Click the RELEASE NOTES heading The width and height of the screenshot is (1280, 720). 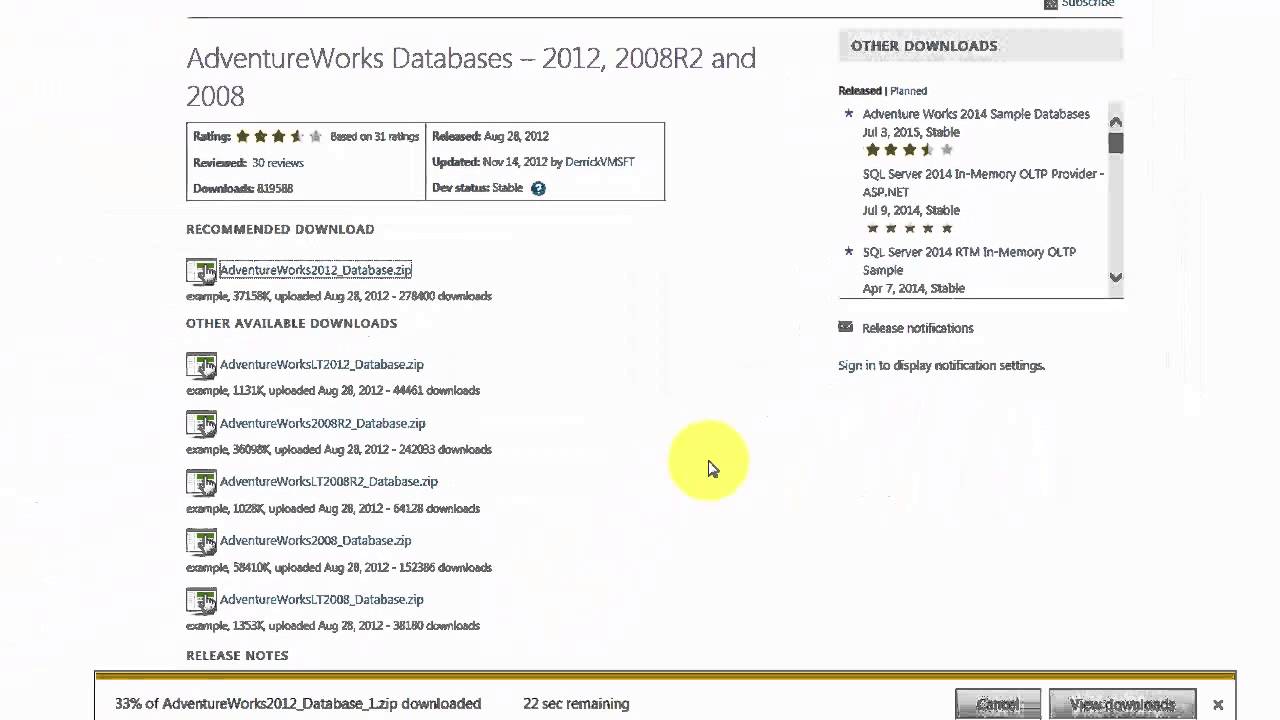click(237, 656)
